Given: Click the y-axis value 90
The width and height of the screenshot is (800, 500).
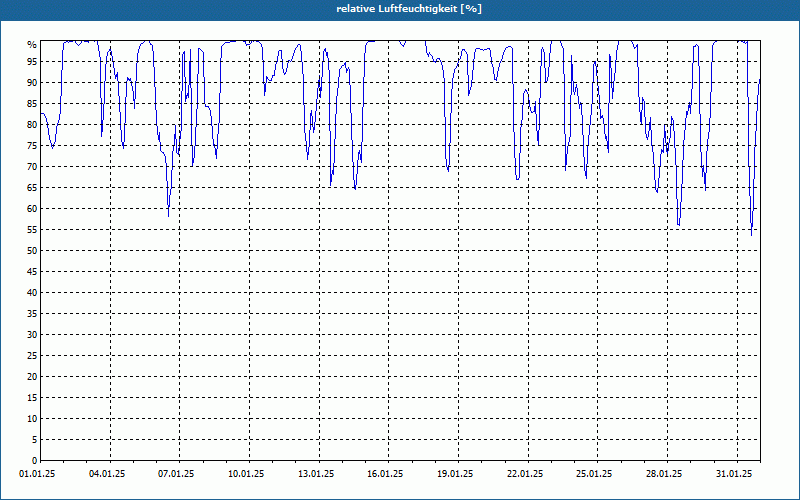Looking at the screenshot, I should pos(32,83).
